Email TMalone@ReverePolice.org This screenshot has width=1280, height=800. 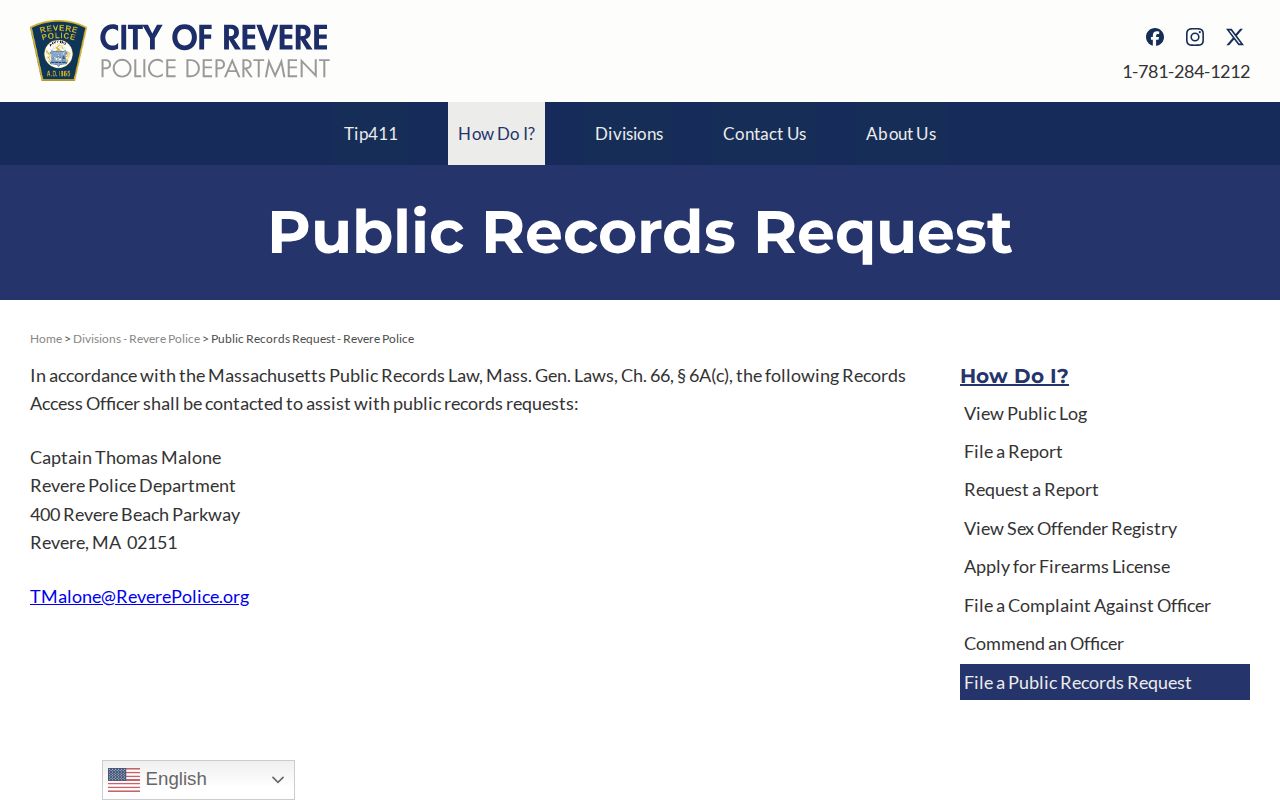[x=140, y=597]
